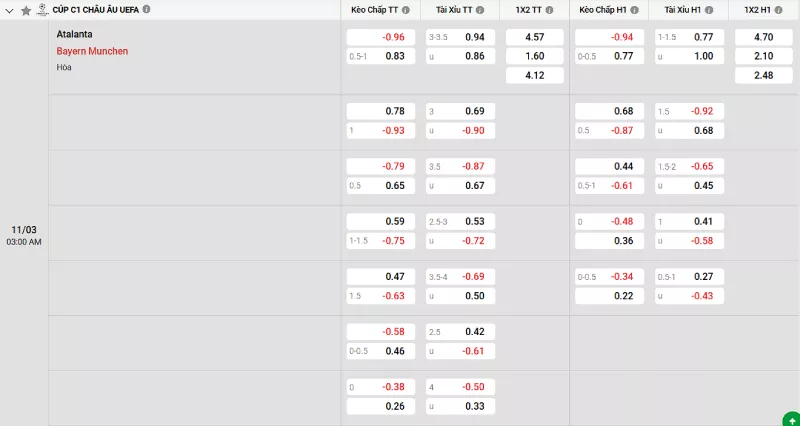Collapse the Cúp C1 Châu Âu UEFA league section

coord(10,10)
